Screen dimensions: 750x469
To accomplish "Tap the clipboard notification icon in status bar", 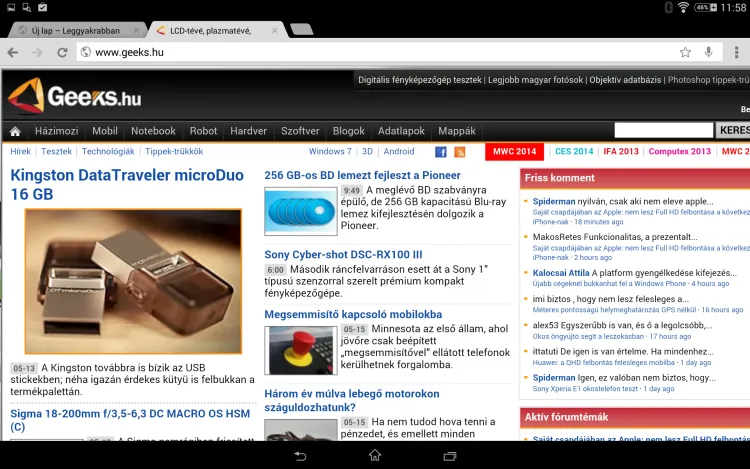I will point(43,7).
